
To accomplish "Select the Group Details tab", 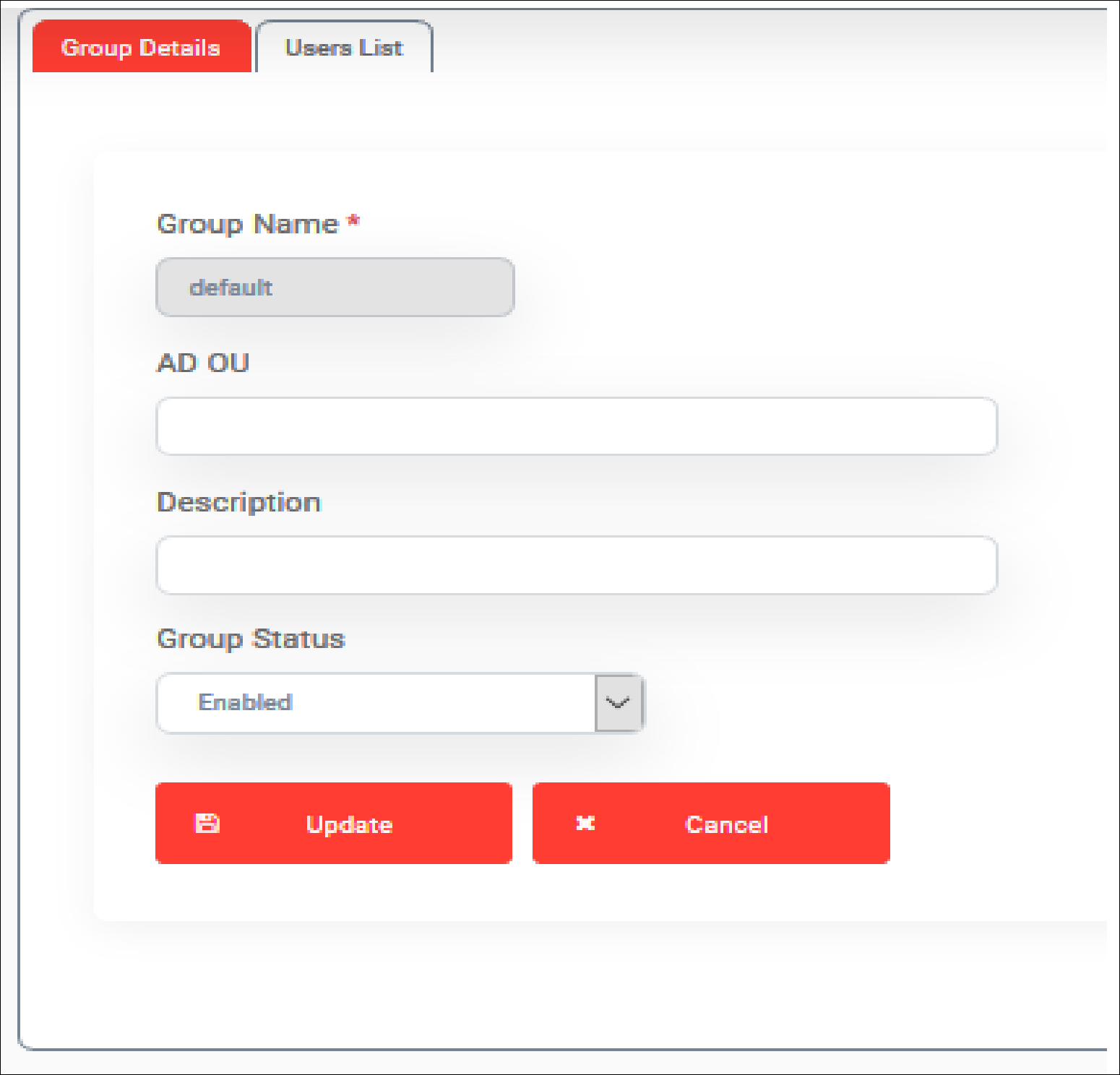I will (x=141, y=48).
